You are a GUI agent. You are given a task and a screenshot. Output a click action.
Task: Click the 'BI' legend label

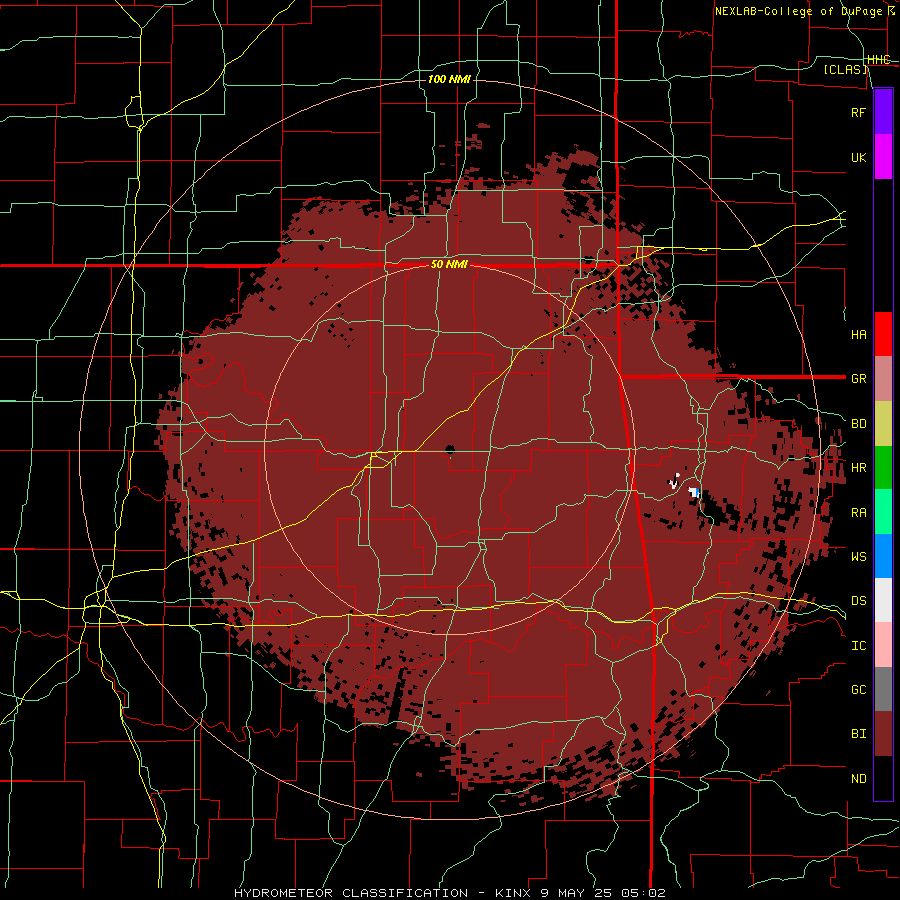pyautogui.click(x=858, y=734)
